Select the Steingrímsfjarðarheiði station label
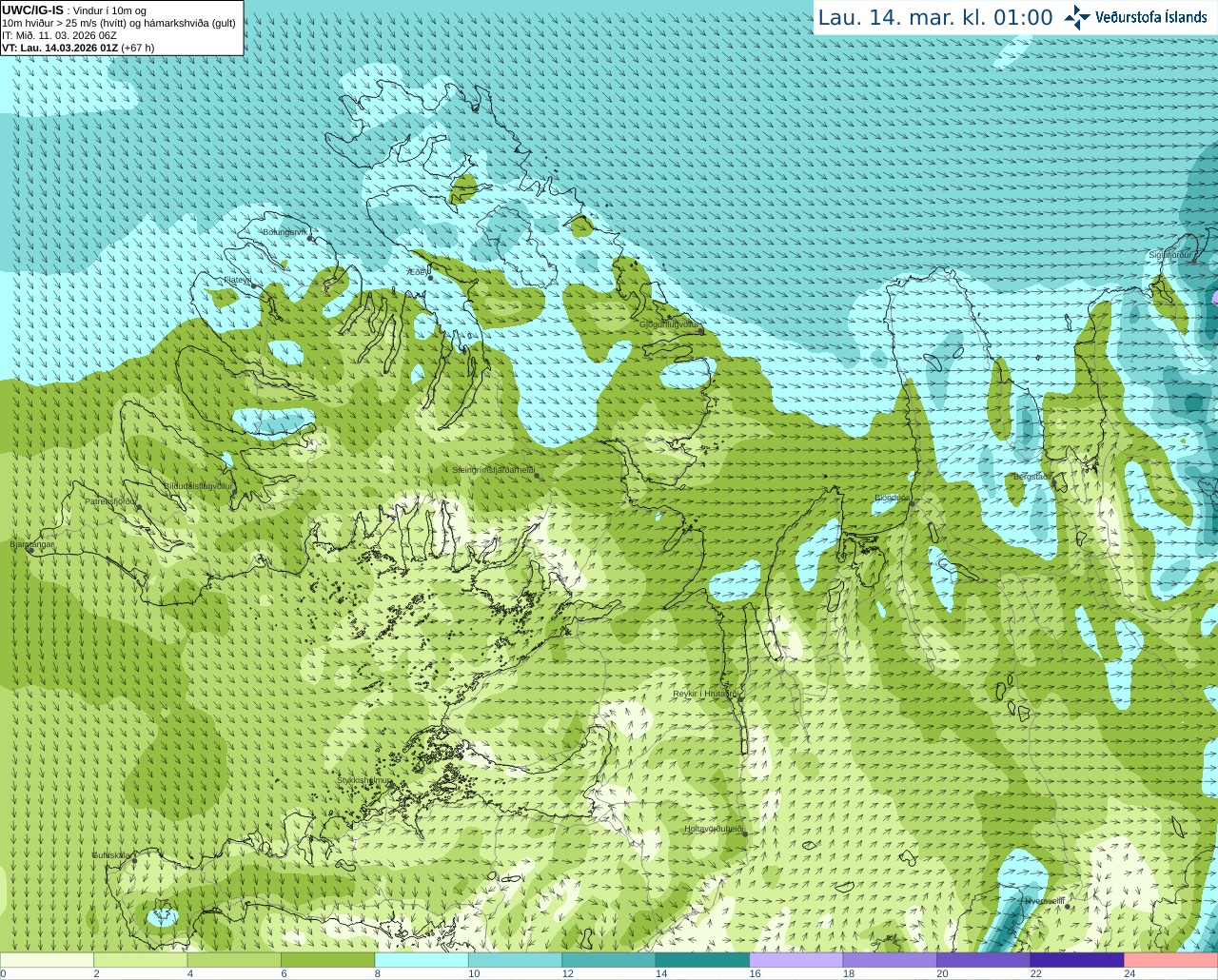Screen dimensions: 1218x980 tap(493, 470)
